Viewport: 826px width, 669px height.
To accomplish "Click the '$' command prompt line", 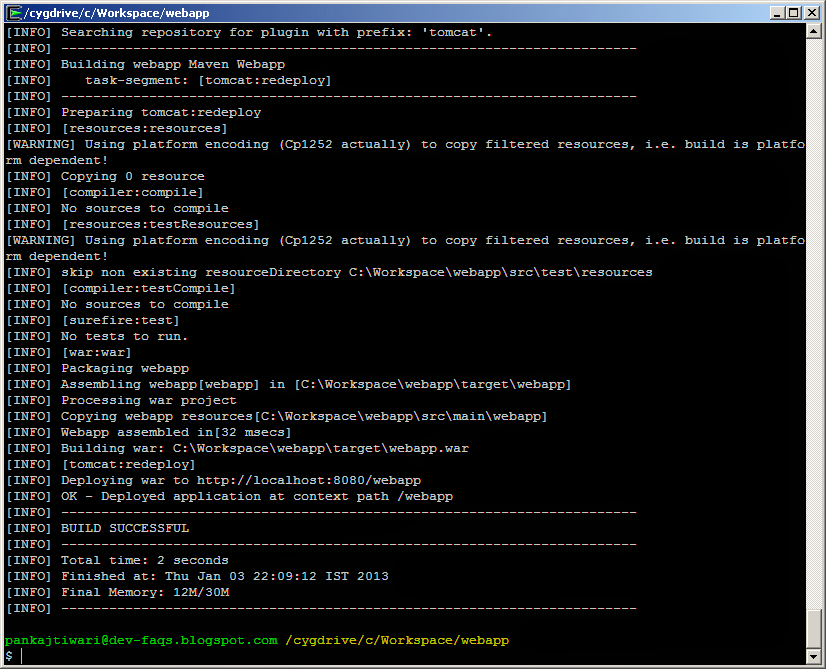I will [x=14, y=656].
